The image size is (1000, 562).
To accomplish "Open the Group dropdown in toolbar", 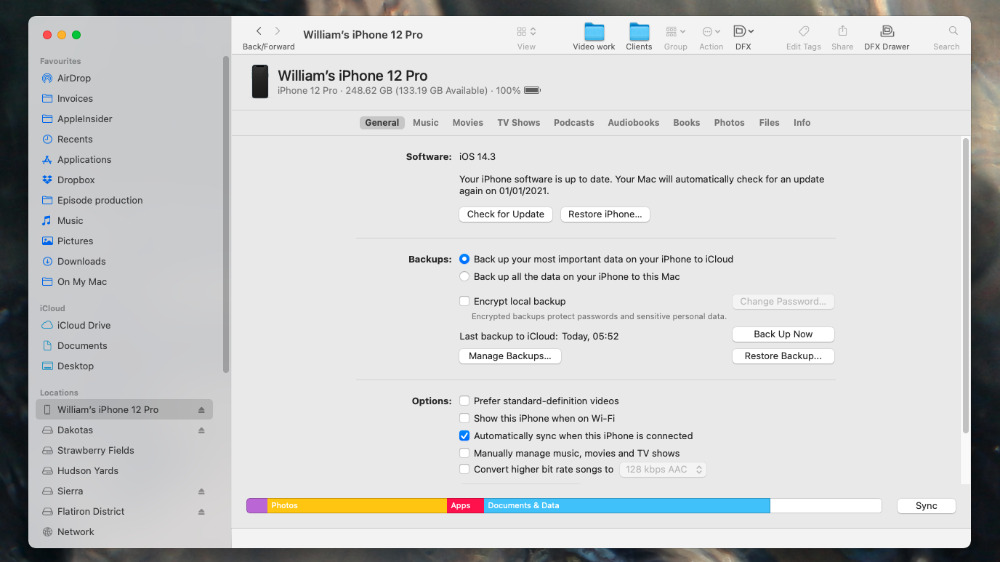I will 675,31.
